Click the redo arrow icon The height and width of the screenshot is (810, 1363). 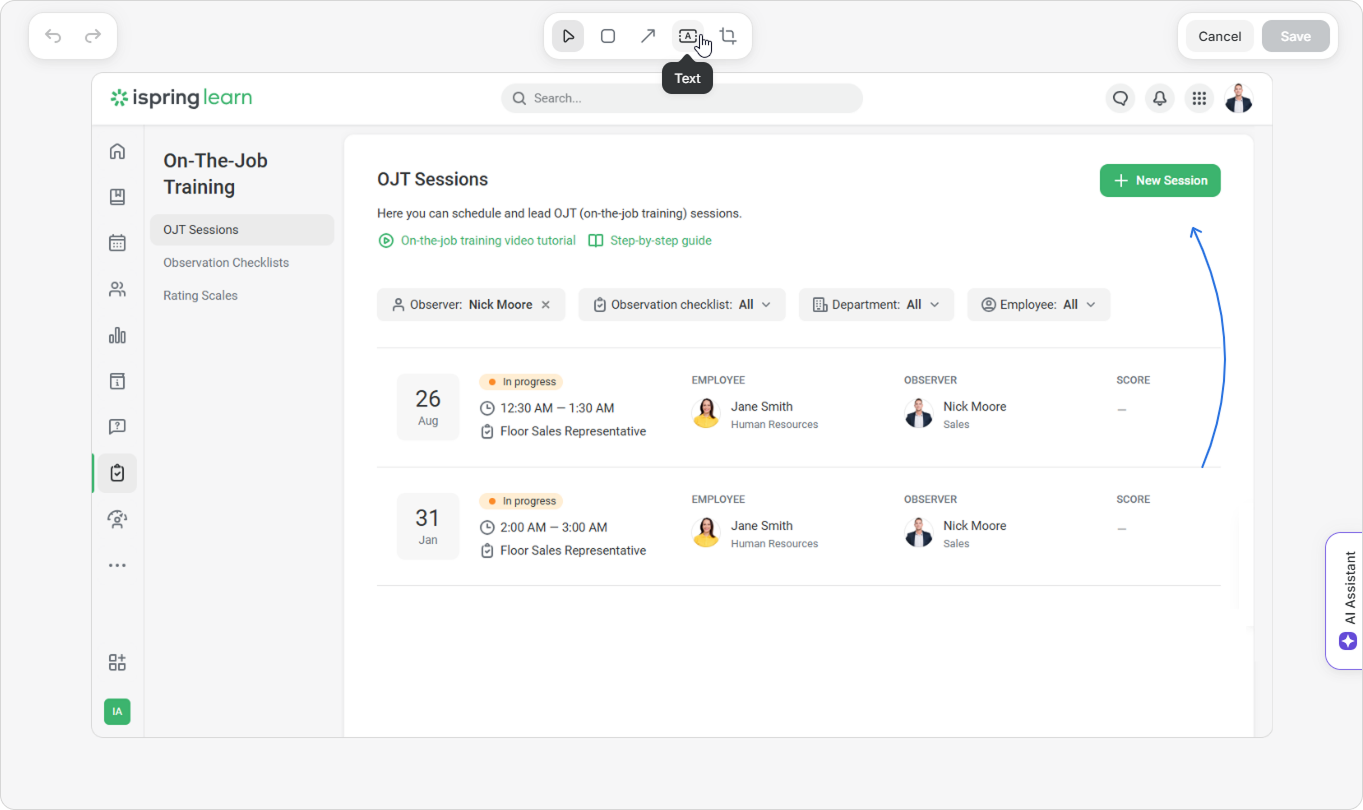tap(93, 36)
